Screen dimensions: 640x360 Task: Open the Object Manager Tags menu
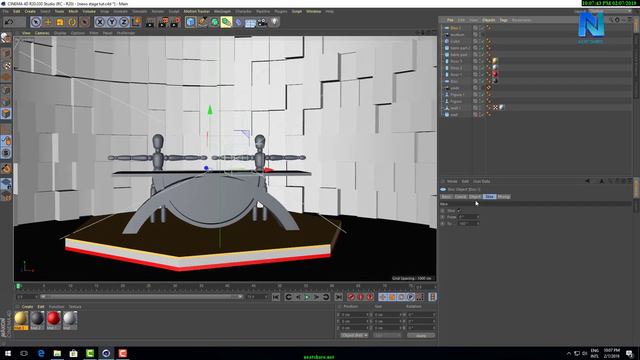[504, 20]
